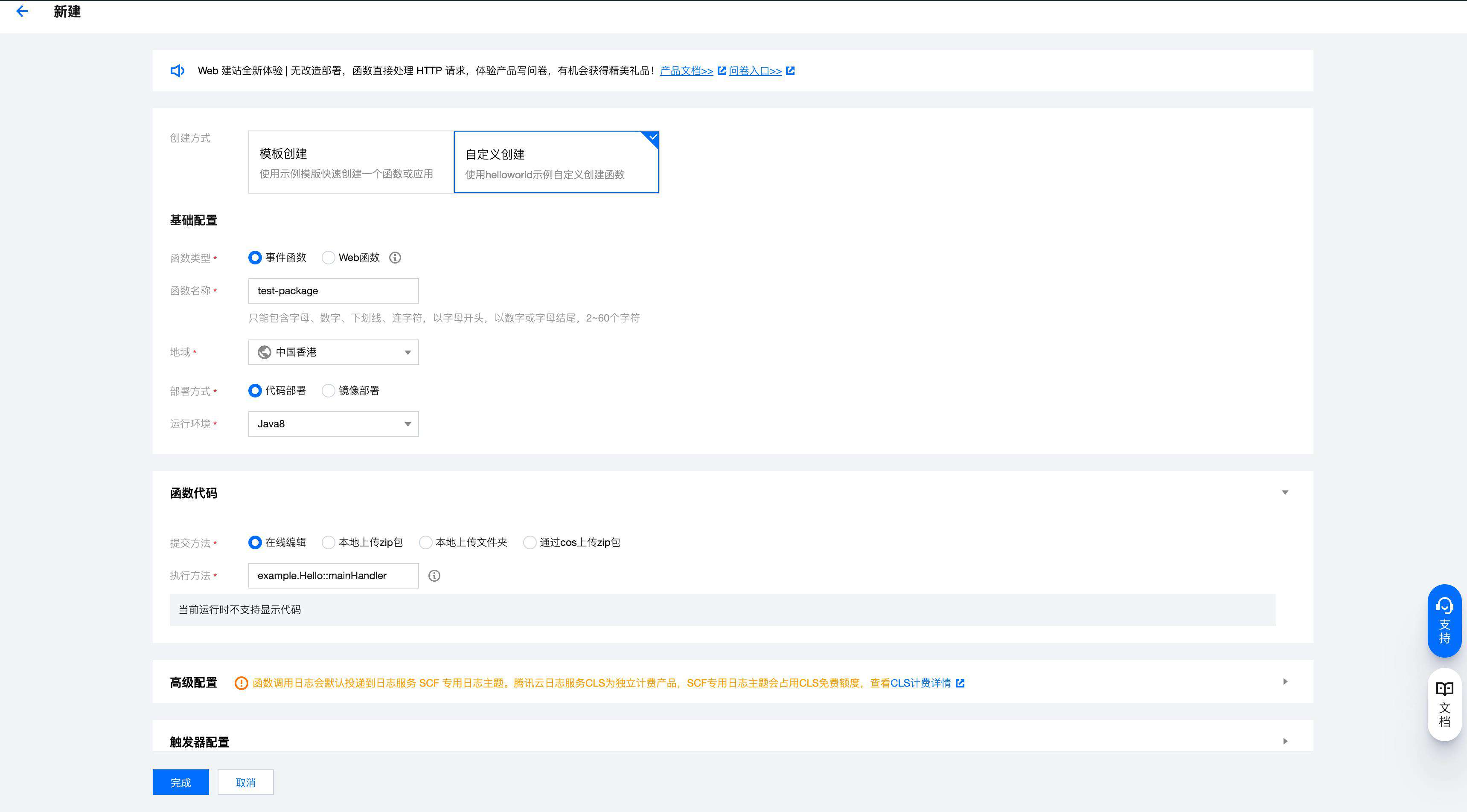Select 代码部署 radio button
This screenshot has width=1467, height=812.
coord(255,390)
